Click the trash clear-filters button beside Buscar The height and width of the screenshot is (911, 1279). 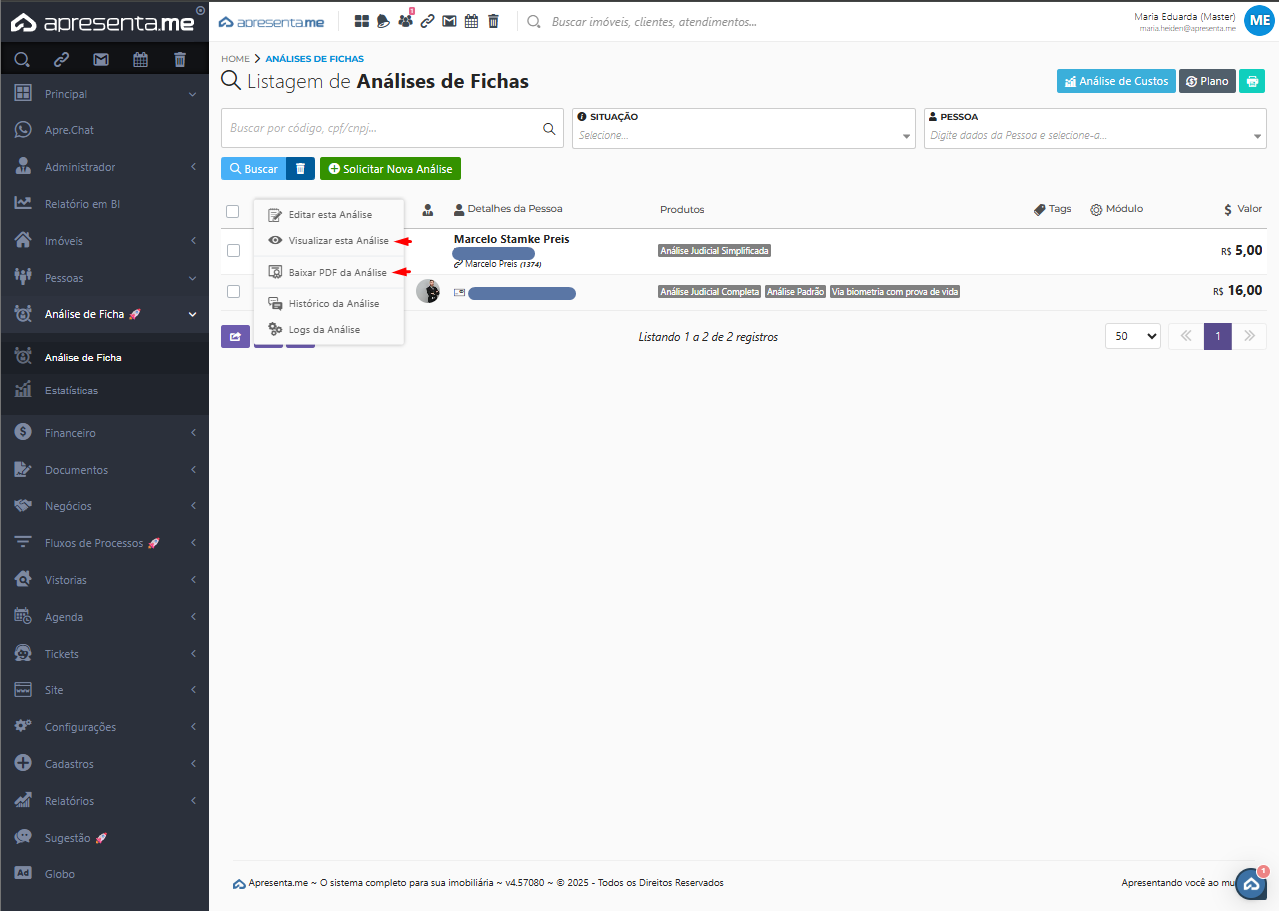(300, 169)
